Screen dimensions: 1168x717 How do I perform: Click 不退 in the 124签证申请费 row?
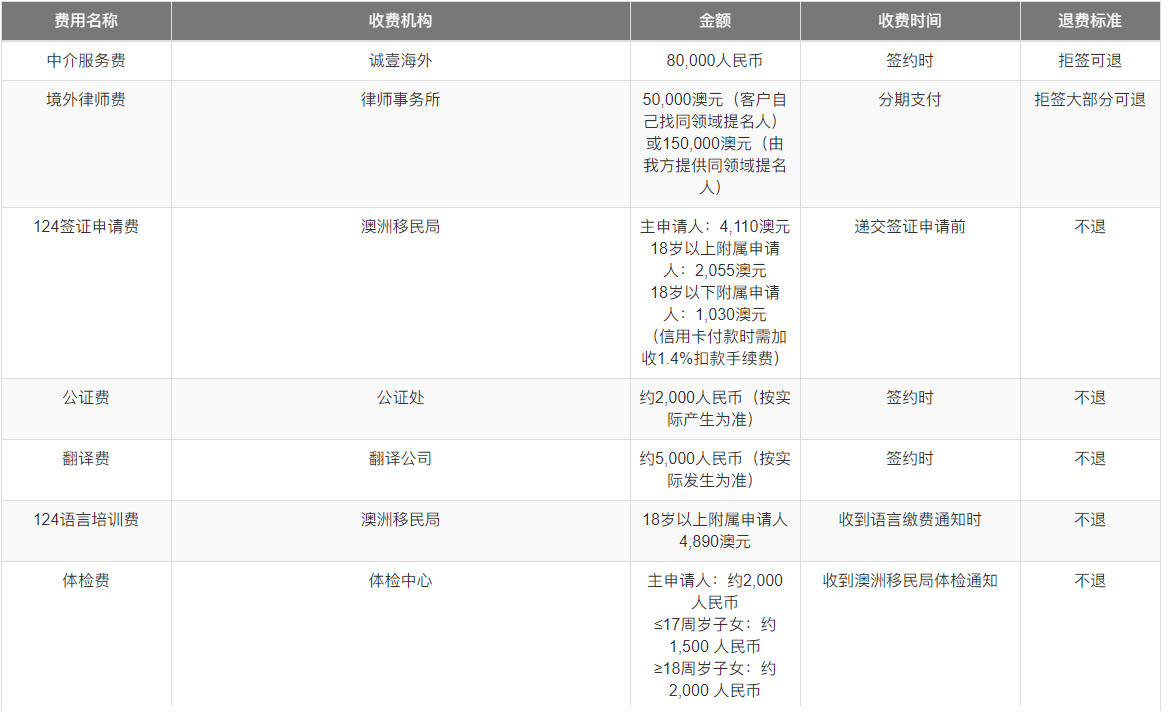click(x=1090, y=293)
